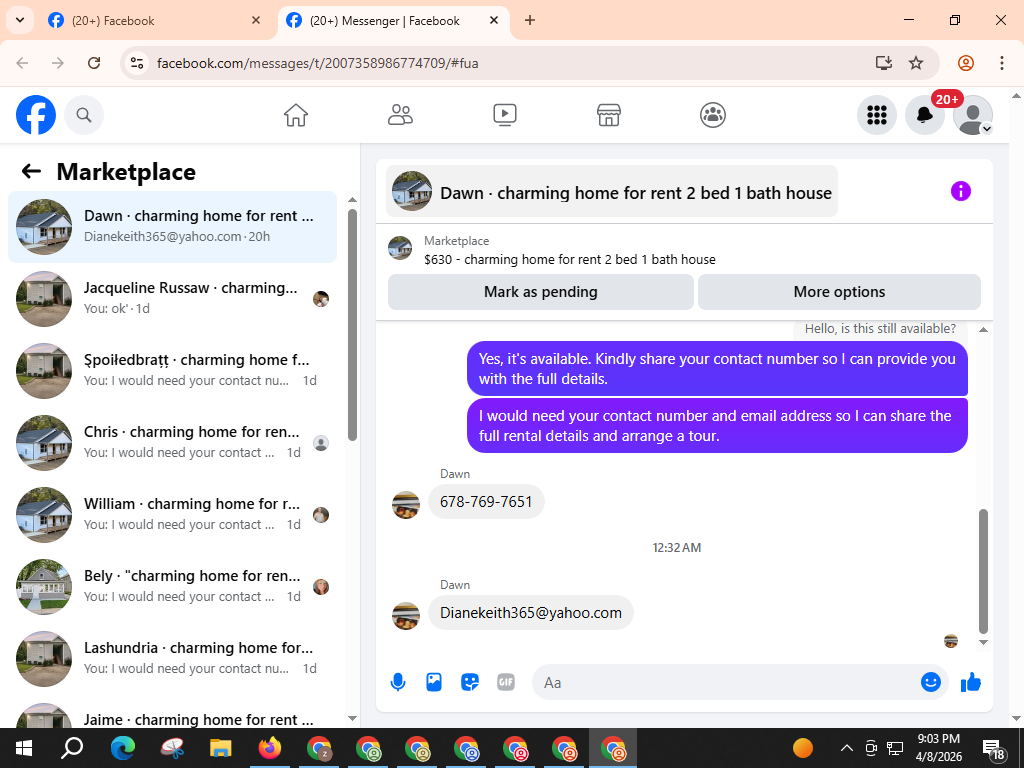Reload the page
This screenshot has width=1024, height=768.
[94, 63]
